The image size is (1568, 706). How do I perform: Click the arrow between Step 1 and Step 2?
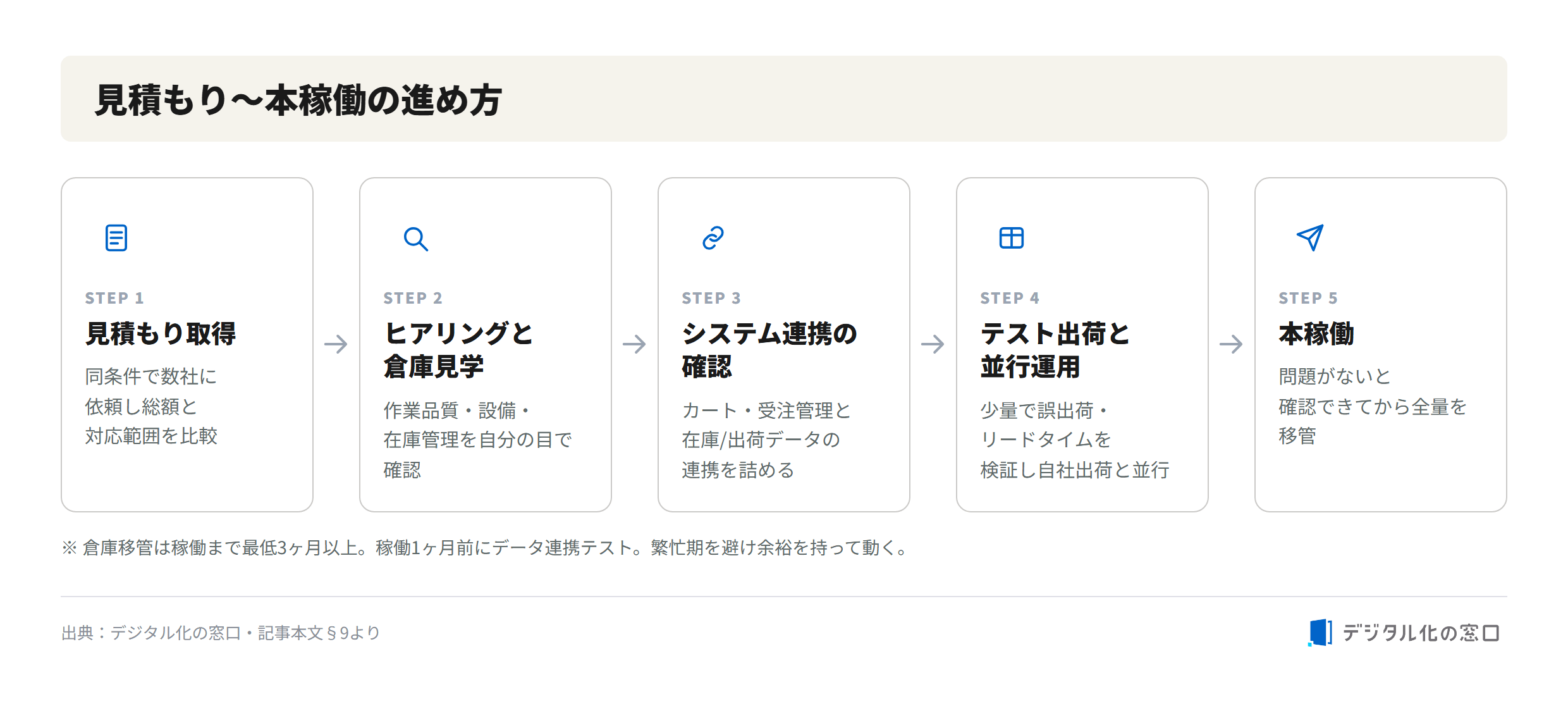pyautogui.click(x=336, y=344)
